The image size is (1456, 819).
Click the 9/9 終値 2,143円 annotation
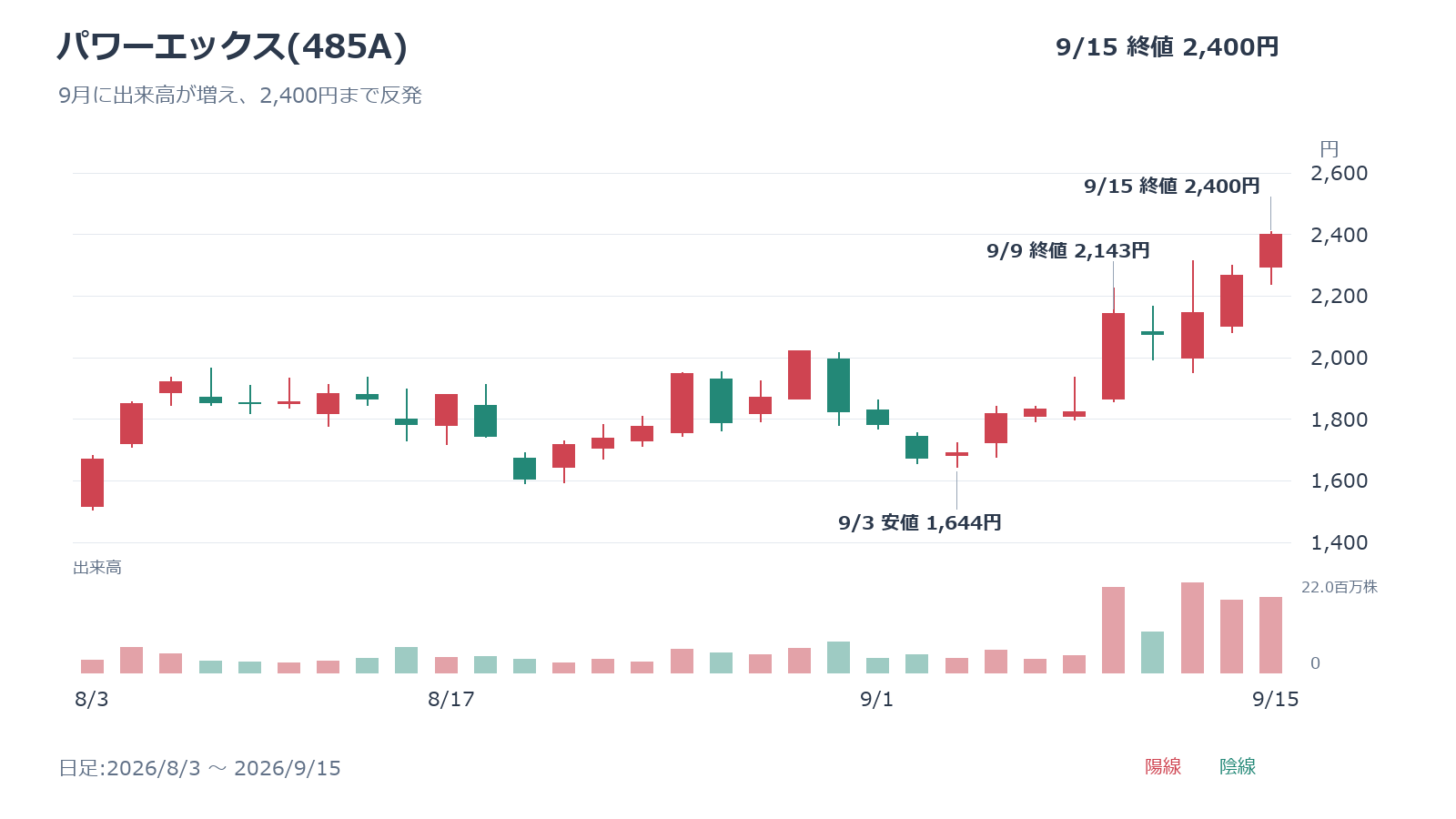1068,251
